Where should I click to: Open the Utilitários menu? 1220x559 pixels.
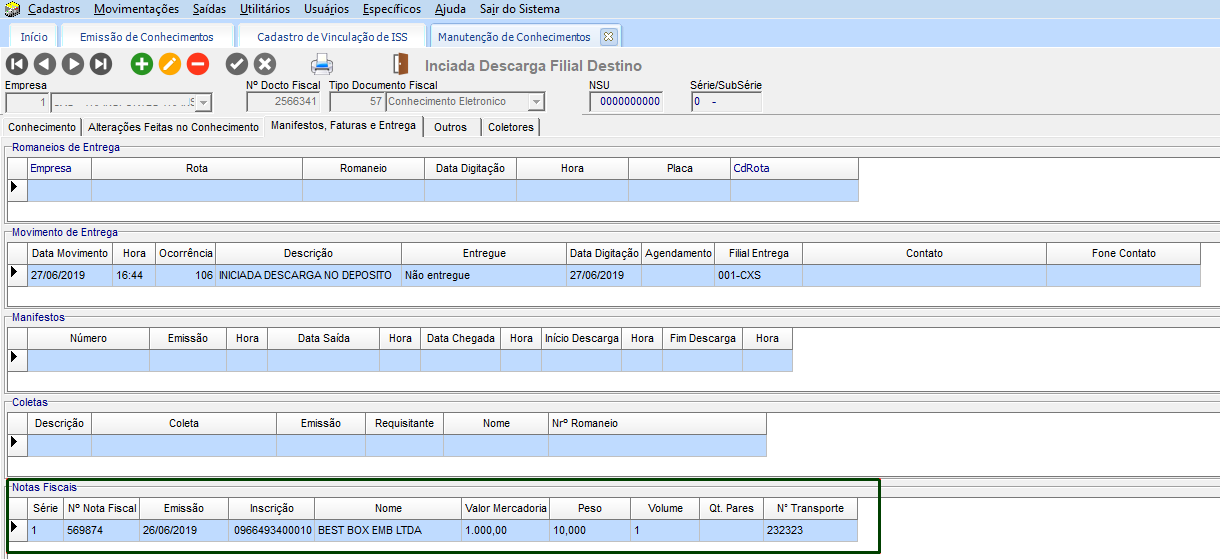[265, 9]
